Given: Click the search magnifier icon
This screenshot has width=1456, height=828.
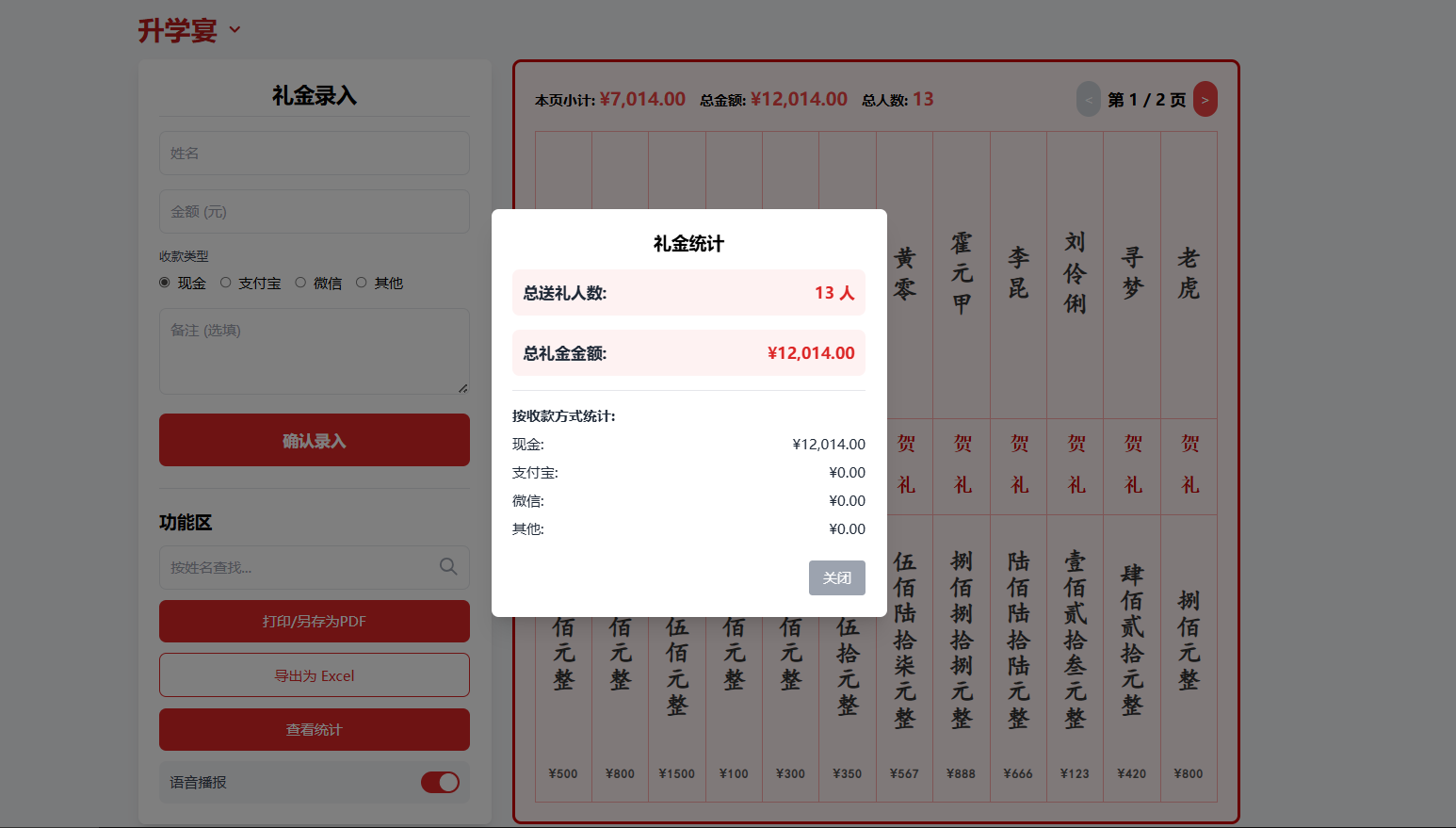Looking at the screenshot, I should [x=448, y=566].
